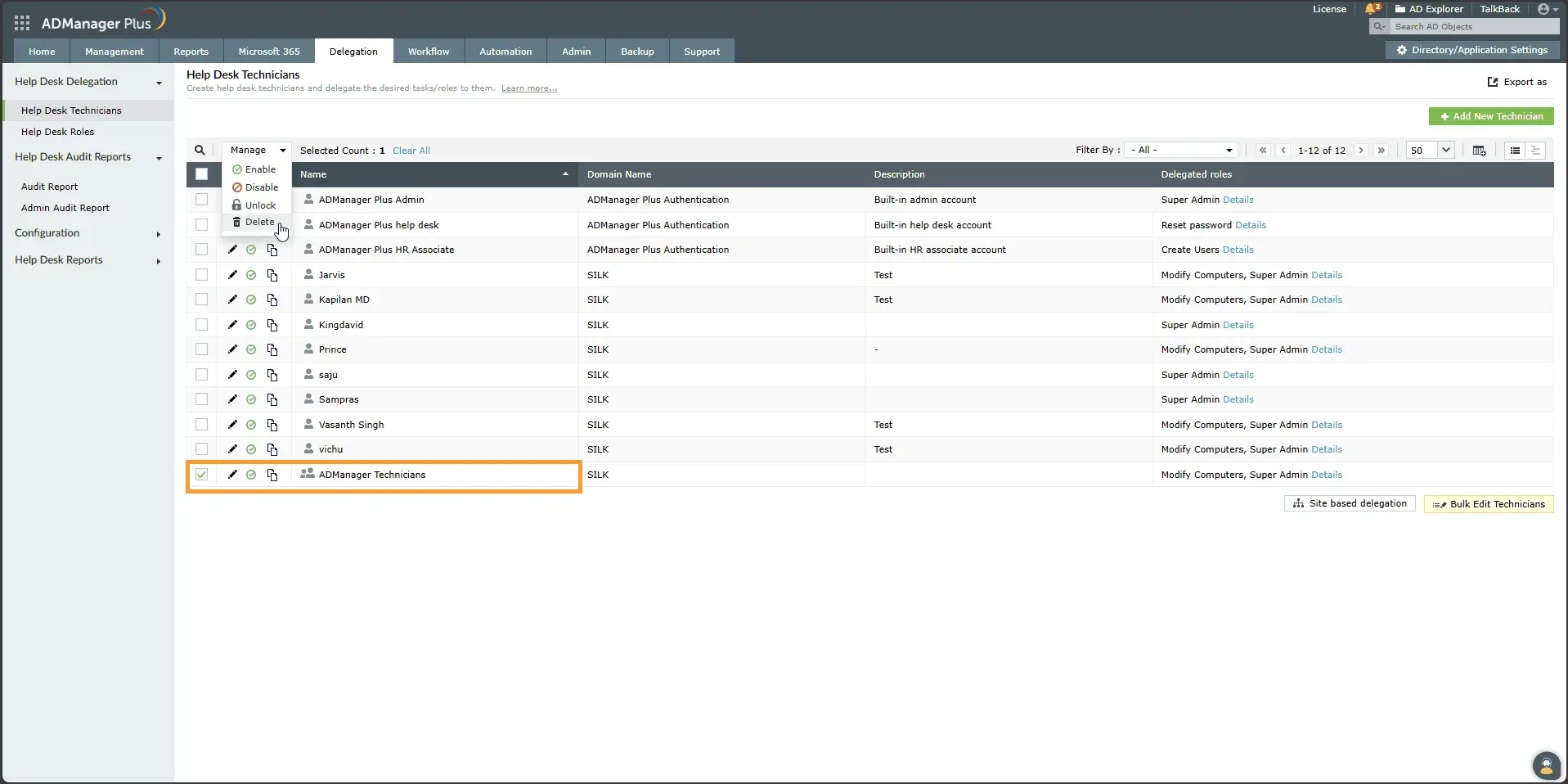The width and height of the screenshot is (1568, 784).
Task: Go to last page arrow
Action: tap(1382, 151)
